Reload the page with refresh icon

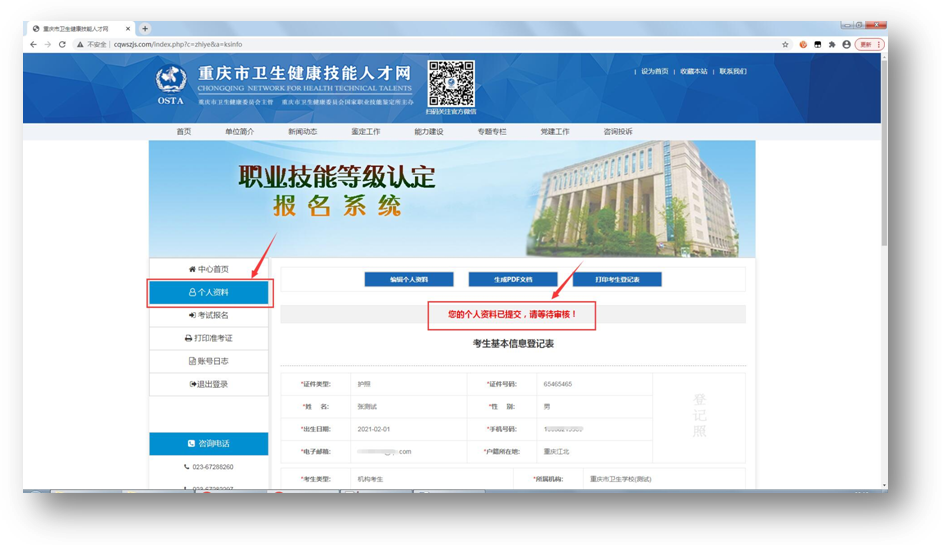(62, 45)
